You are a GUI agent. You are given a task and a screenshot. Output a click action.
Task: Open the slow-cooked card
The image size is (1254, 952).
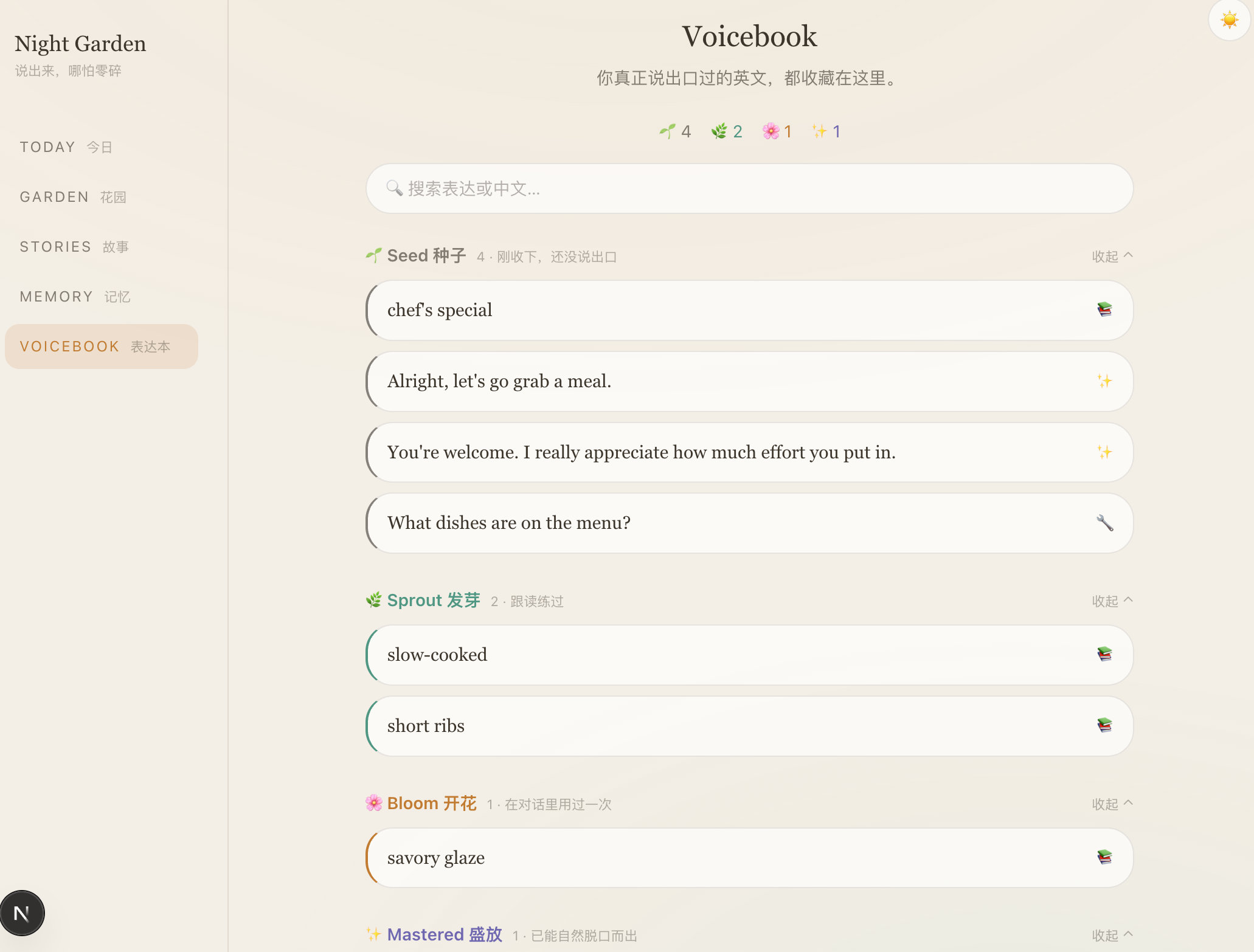coord(749,655)
